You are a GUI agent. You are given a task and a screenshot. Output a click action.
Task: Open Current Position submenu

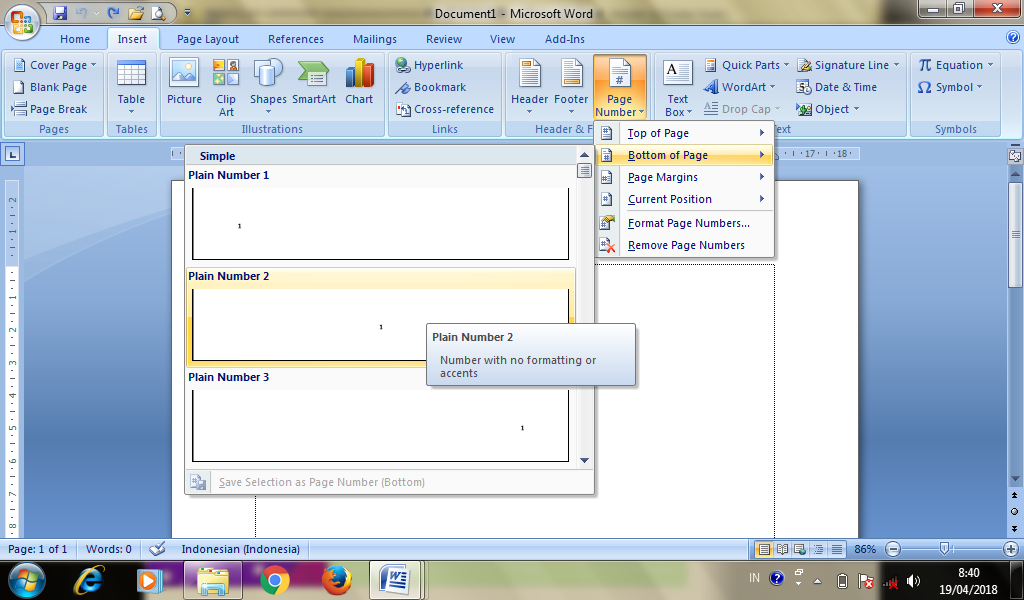pos(684,199)
